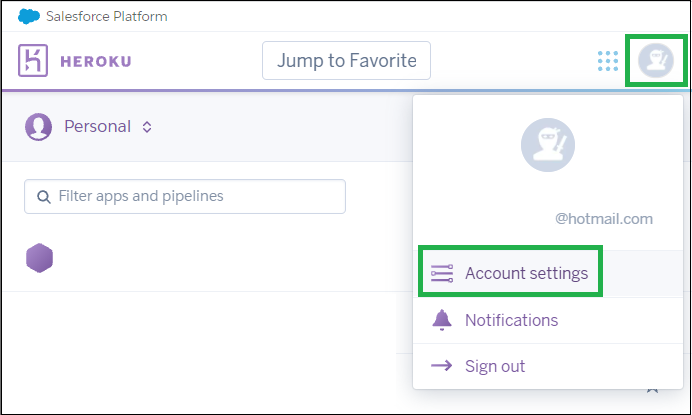
Task: Click the Jump to Favorite button
Action: click(346, 60)
